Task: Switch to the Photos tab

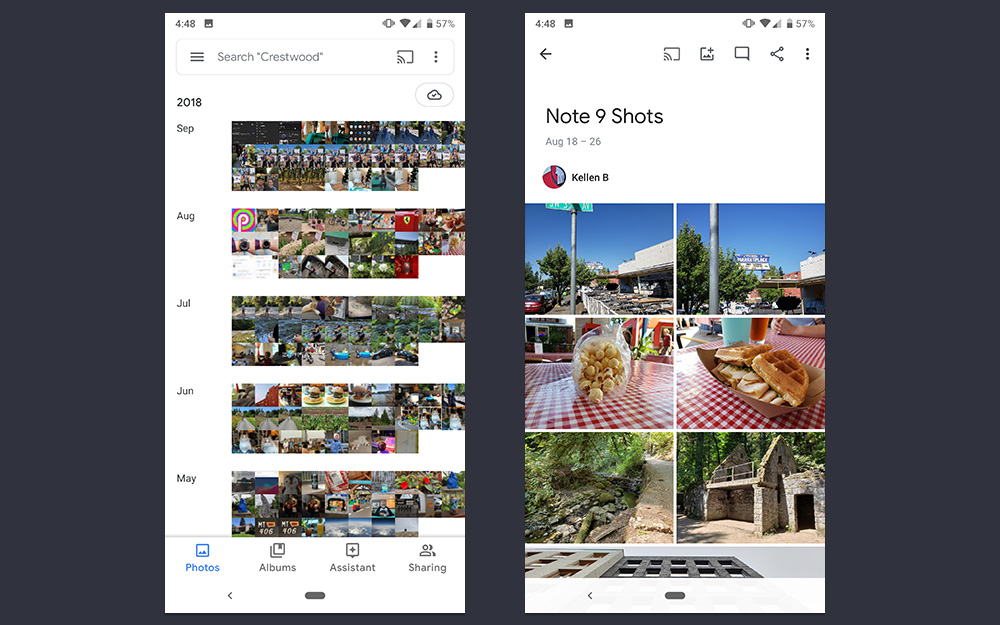Action: (202, 558)
